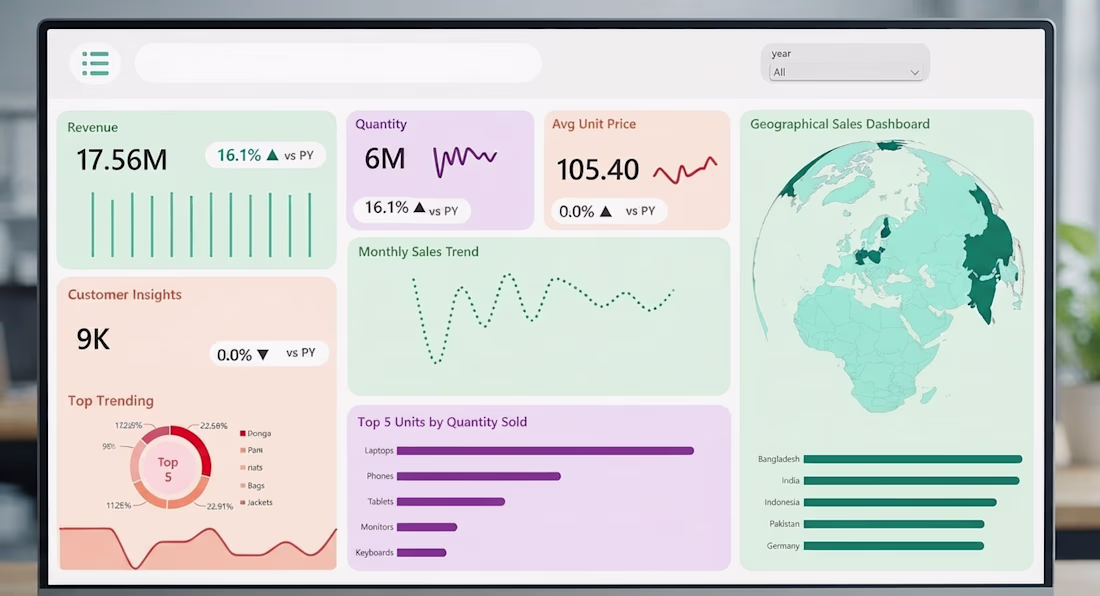Click the empty search field at top
Viewport: 1100px width, 596px height.
pos(338,63)
